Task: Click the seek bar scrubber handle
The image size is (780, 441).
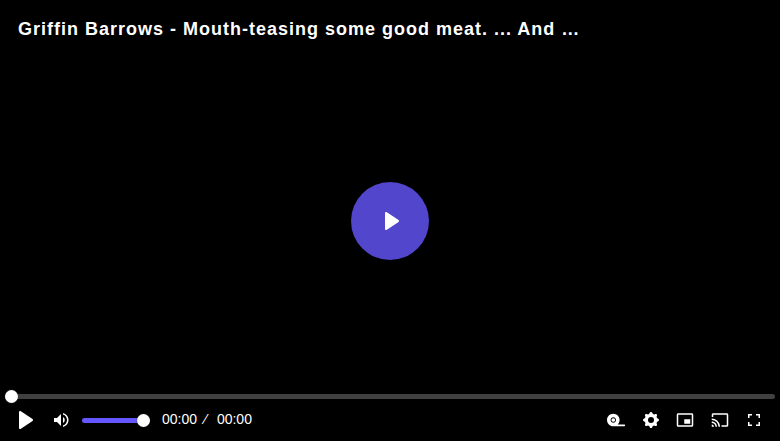Action: point(11,396)
